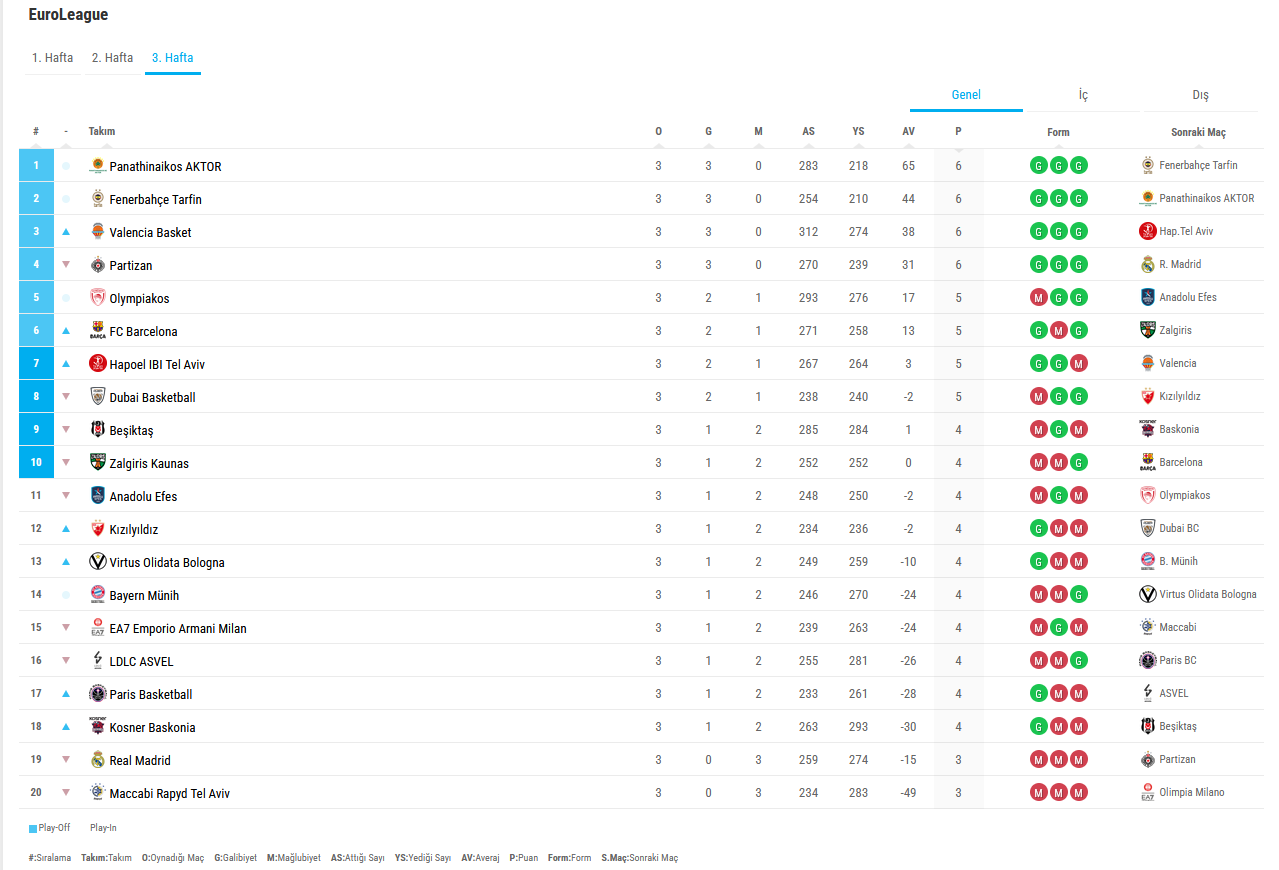Click Paris BC logo in next match column
This screenshot has width=1279, height=870.
pos(1147,660)
